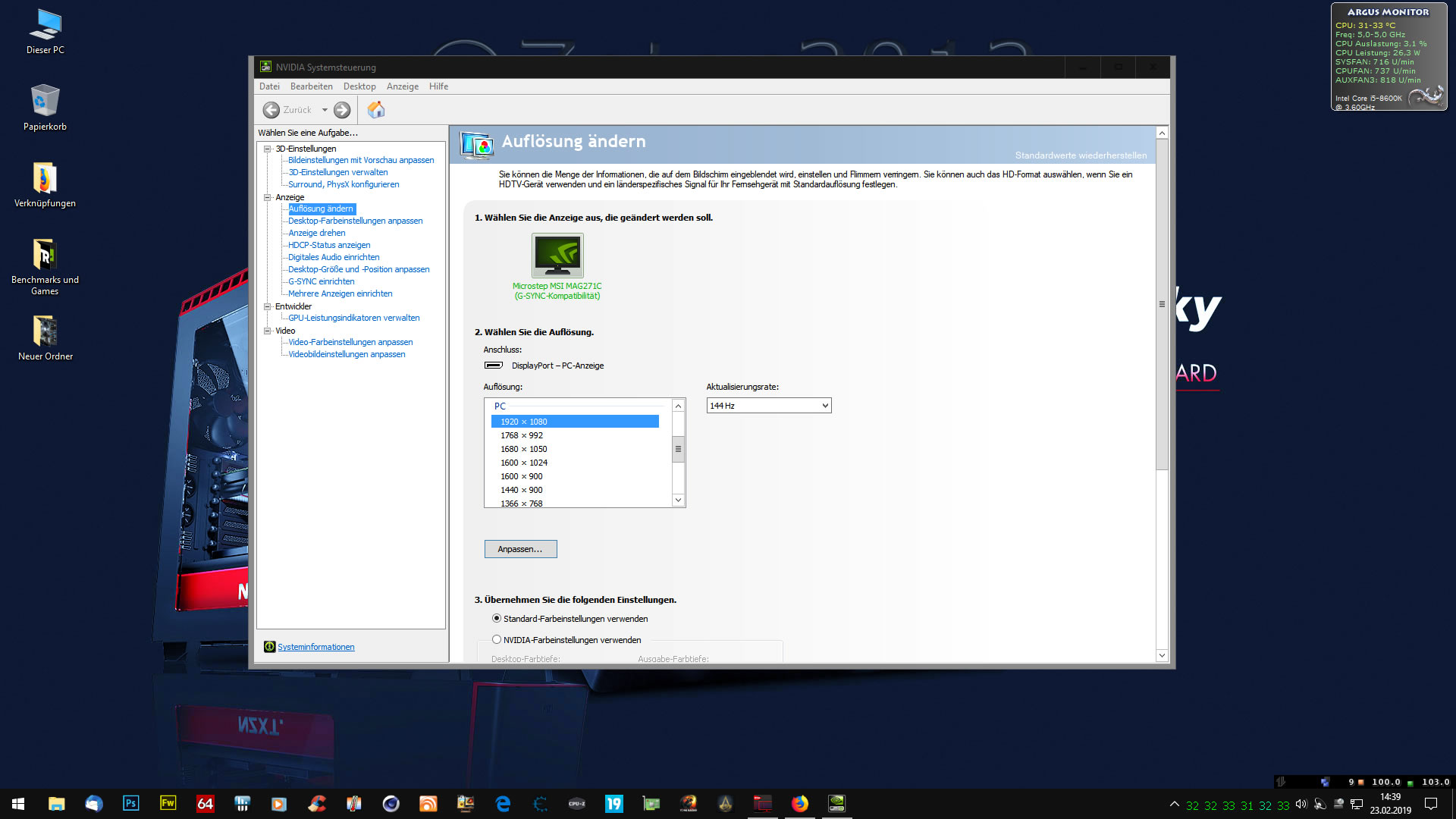Click the Zurück back arrow icon
This screenshot has width=1456, height=819.
271,110
